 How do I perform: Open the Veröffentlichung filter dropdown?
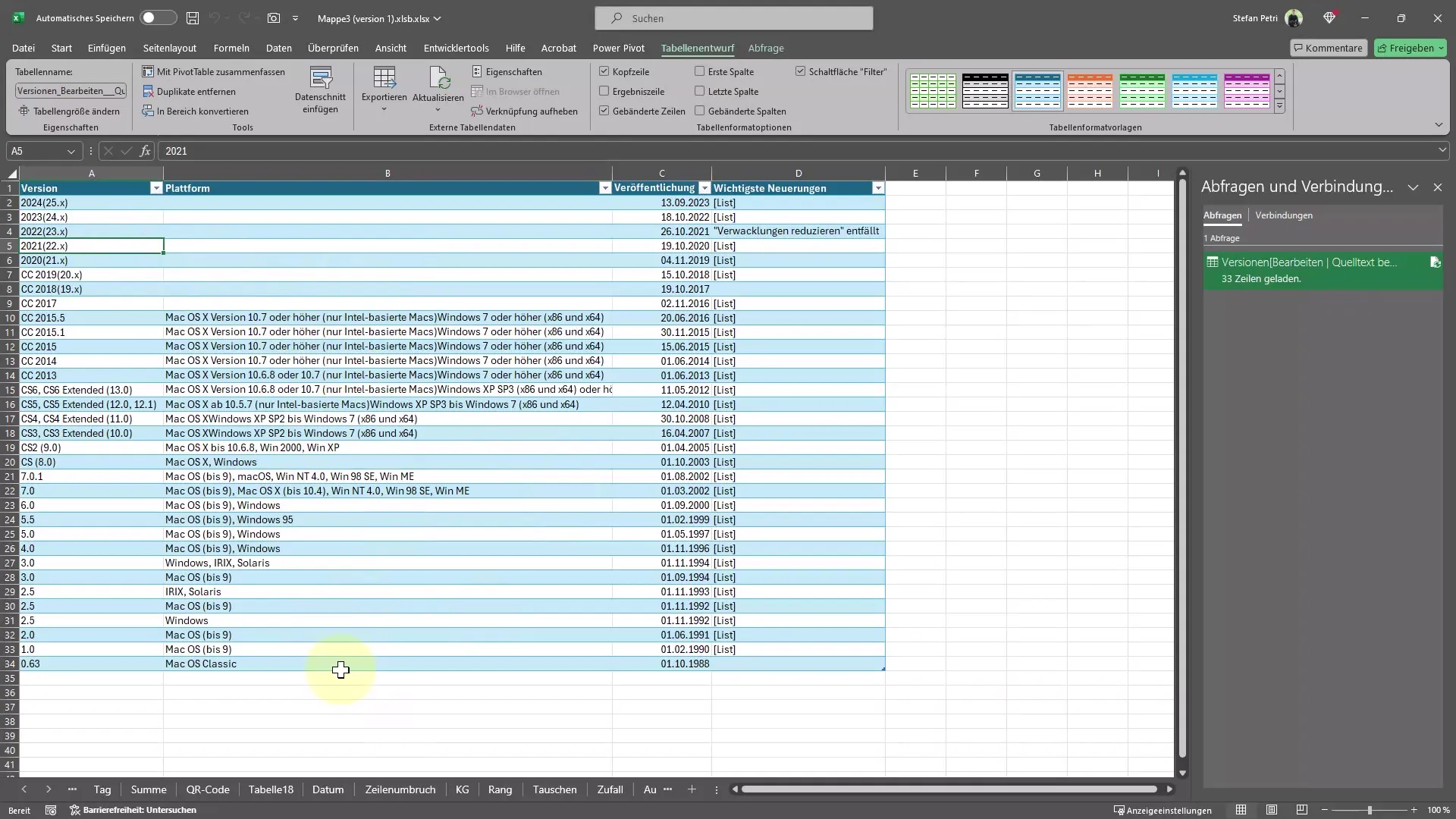[x=704, y=188]
